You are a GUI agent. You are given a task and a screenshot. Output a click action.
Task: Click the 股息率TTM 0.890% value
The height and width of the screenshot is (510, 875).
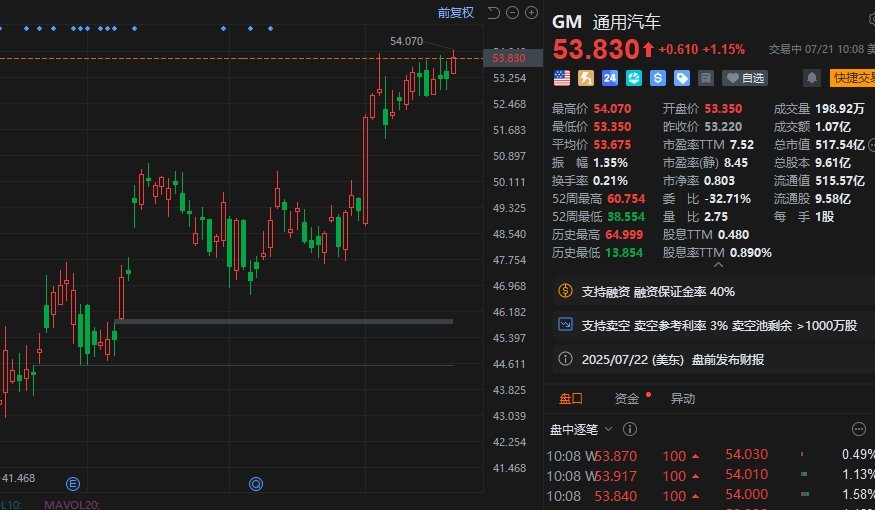point(751,253)
